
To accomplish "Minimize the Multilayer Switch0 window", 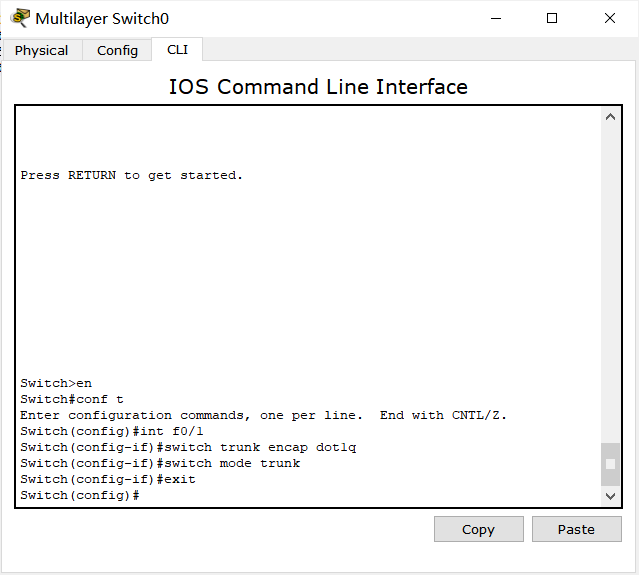I will click(x=494, y=18).
